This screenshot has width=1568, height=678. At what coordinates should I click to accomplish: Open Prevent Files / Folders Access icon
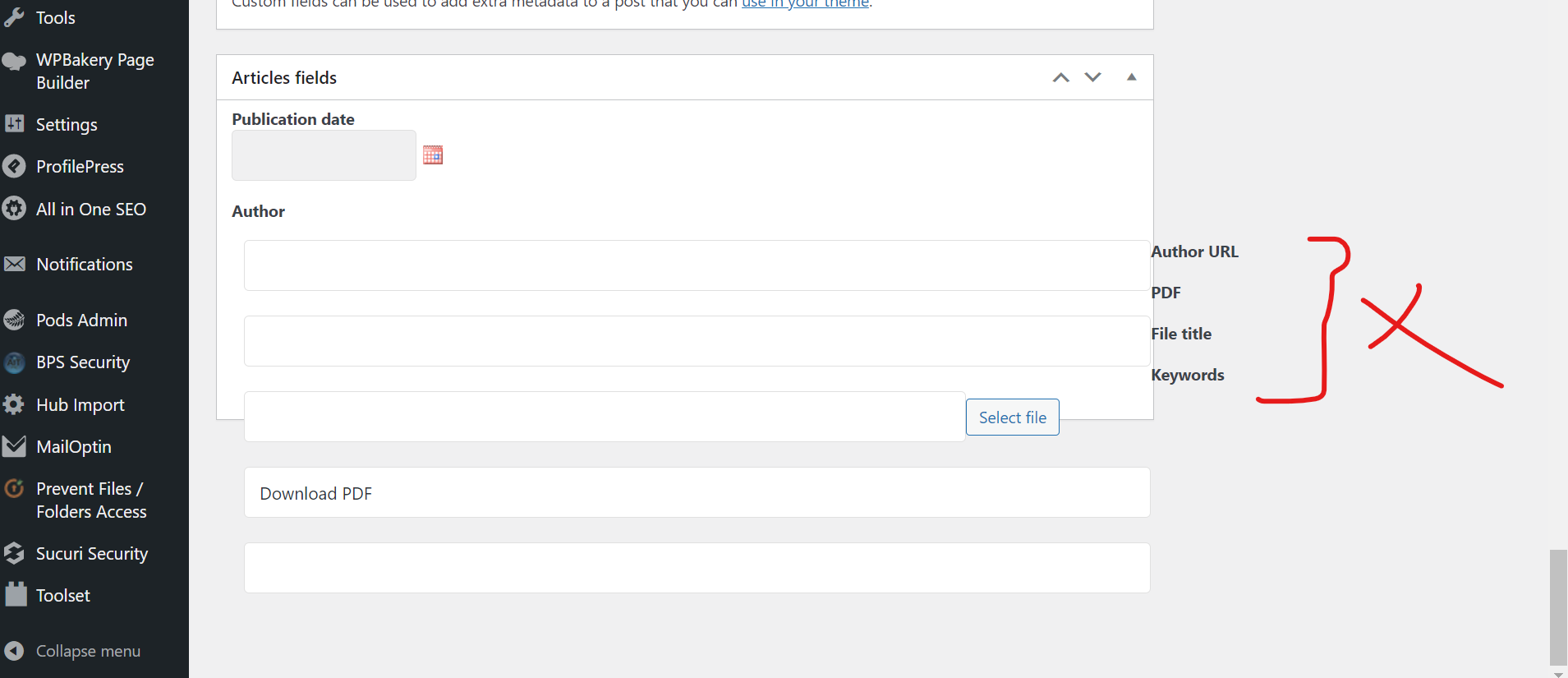[x=14, y=487]
